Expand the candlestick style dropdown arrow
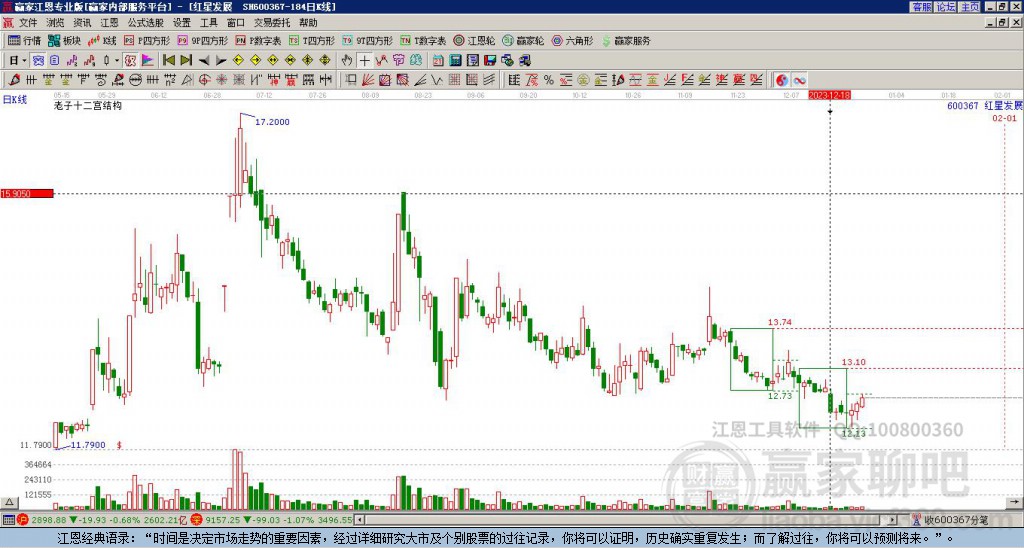 117,61
